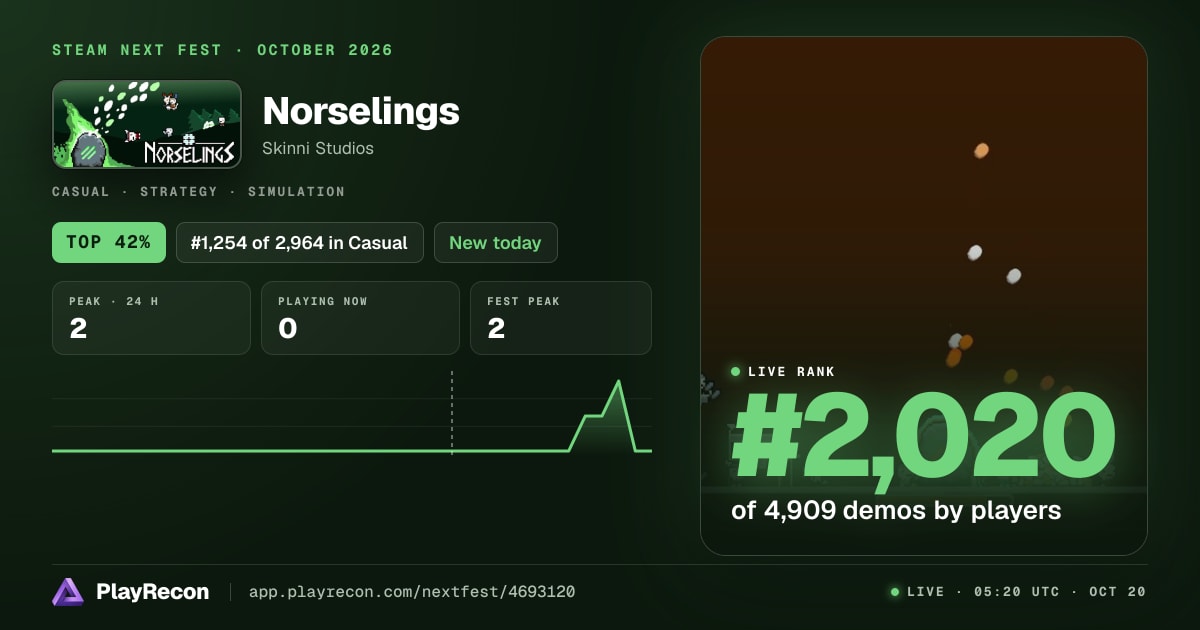The image size is (1200, 630).
Task: Select the #1,254 of 2,964 in Casual chip
Action: pyautogui.click(x=300, y=242)
